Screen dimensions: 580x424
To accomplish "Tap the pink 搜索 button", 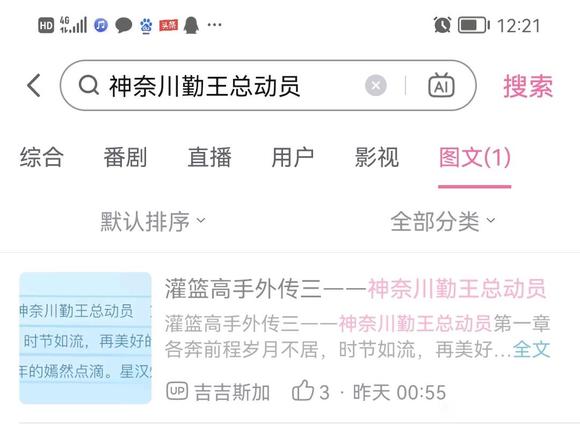I will click(x=528, y=86).
